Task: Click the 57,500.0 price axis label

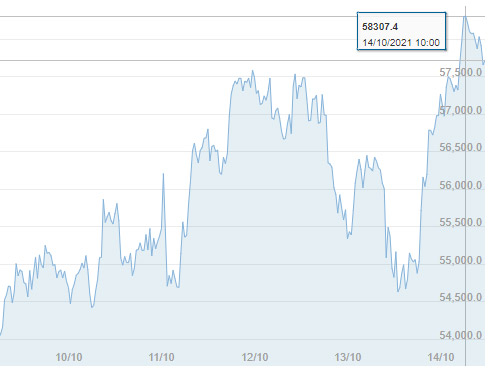Action: [x=460, y=72]
